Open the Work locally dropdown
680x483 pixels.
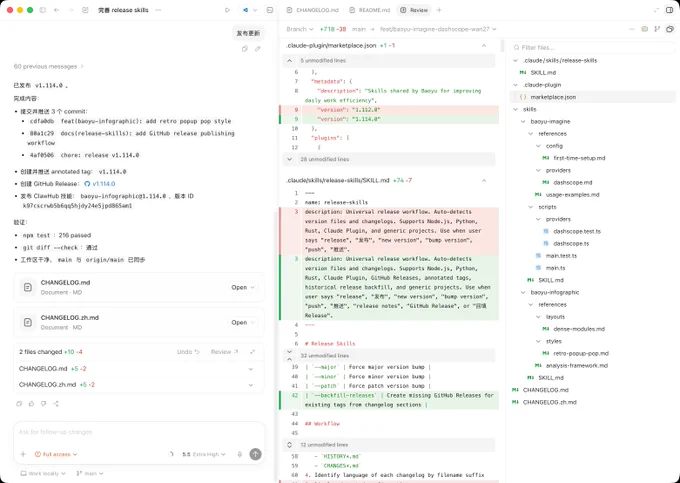click(43, 473)
